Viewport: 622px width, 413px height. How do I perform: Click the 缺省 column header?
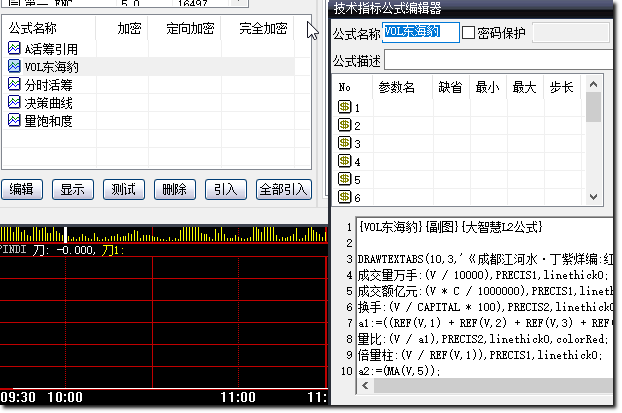(x=450, y=87)
